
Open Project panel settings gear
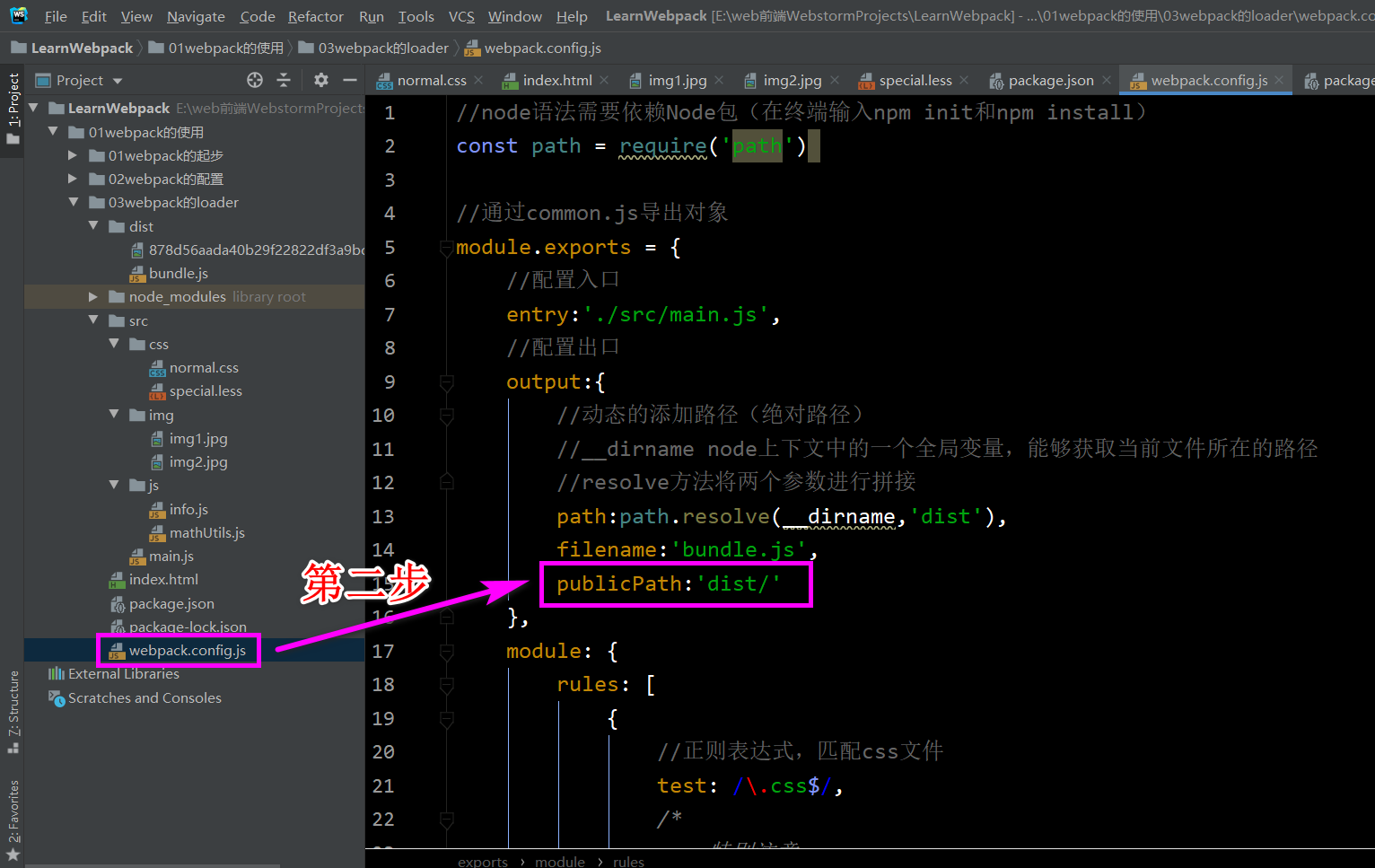(321, 80)
